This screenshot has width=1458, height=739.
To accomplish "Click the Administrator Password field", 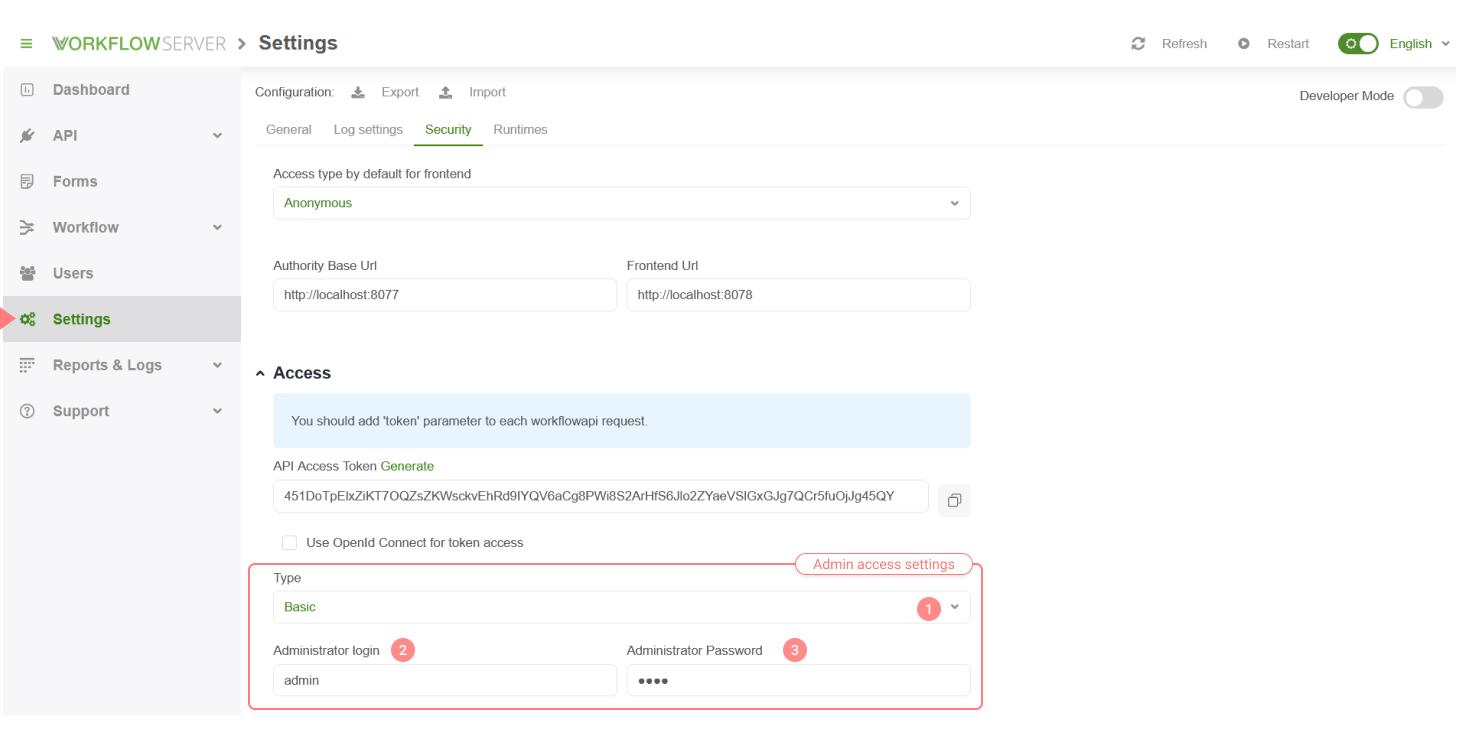I will (x=799, y=680).
